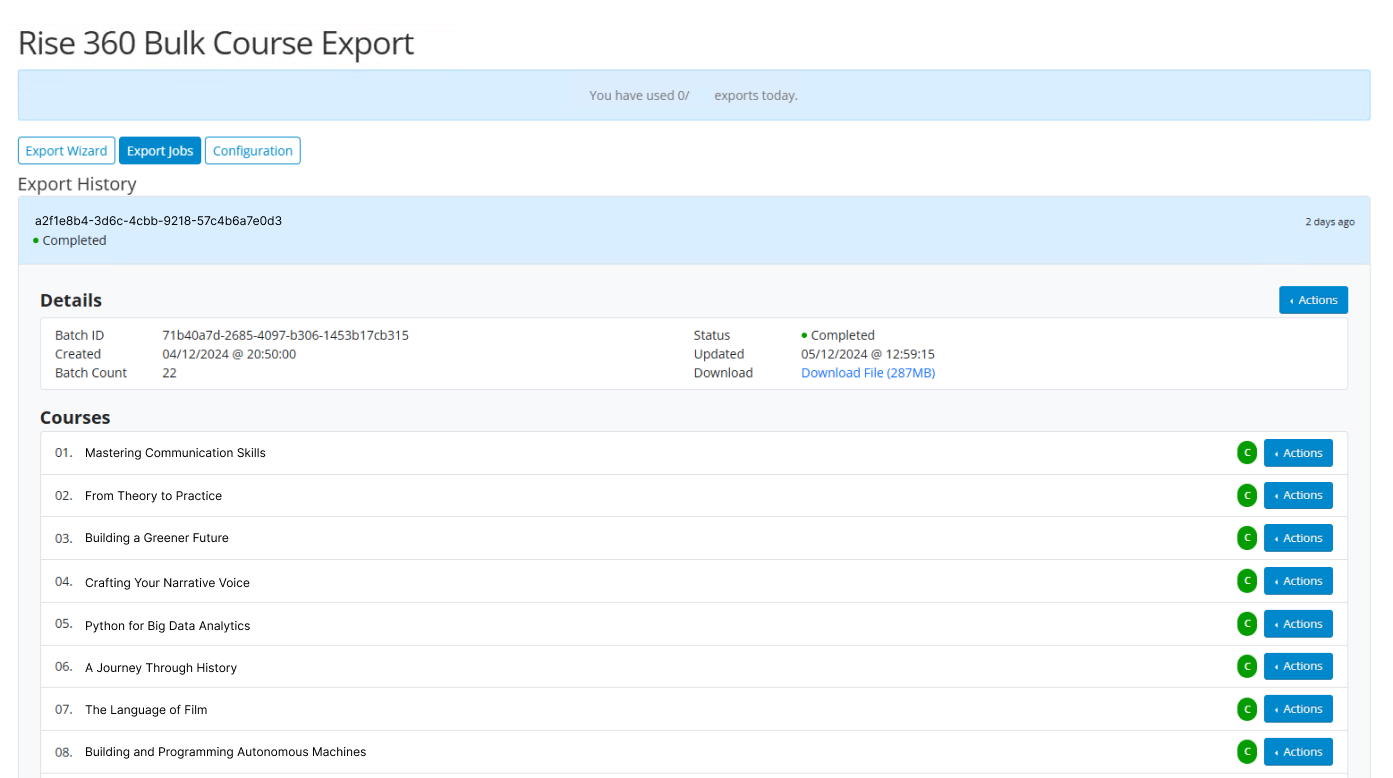
Task: Click the Updated date 05/12/2024 @ 12:59:15
Action: (868, 354)
